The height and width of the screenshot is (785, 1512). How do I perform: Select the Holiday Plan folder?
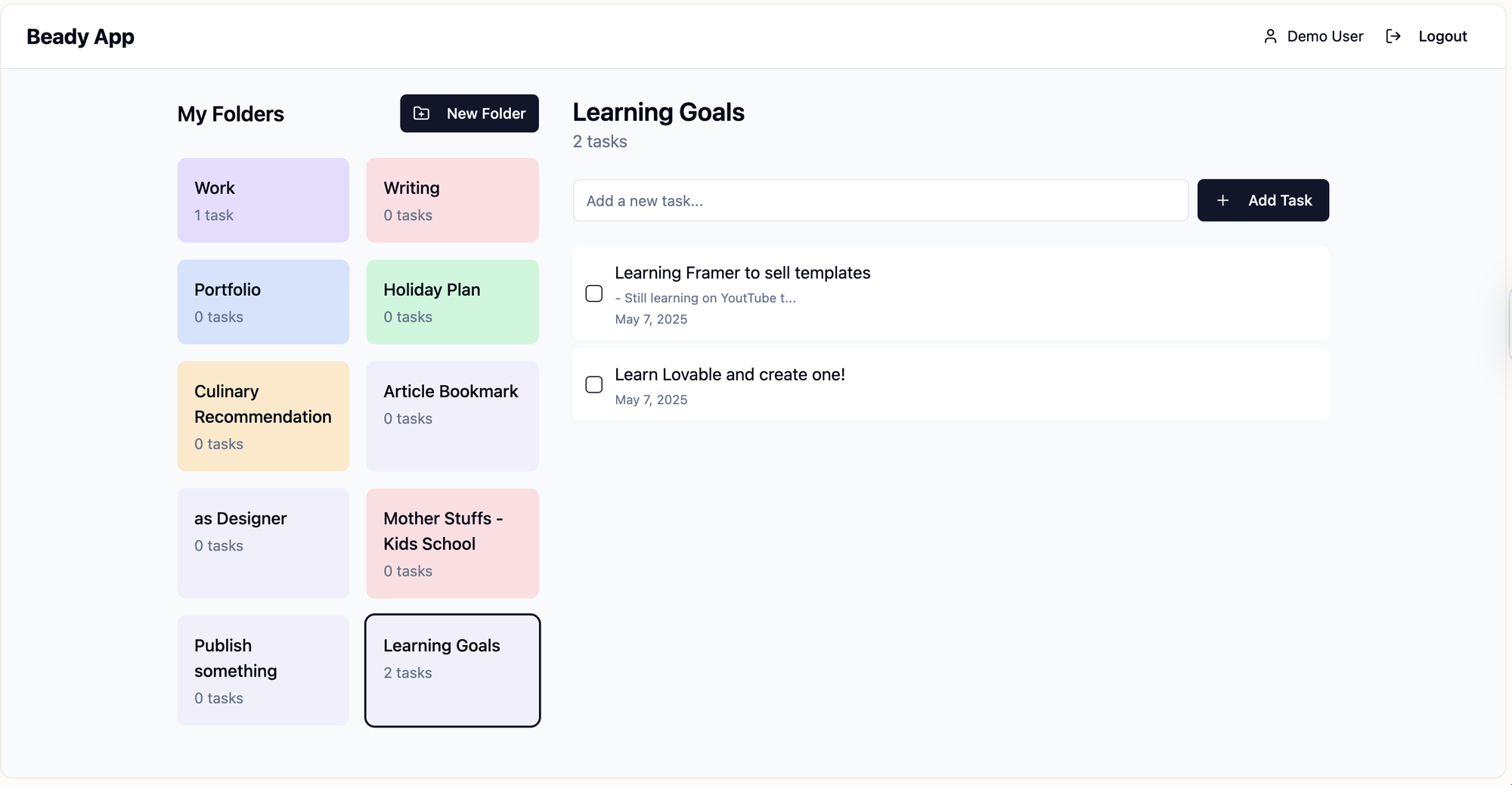[452, 302]
